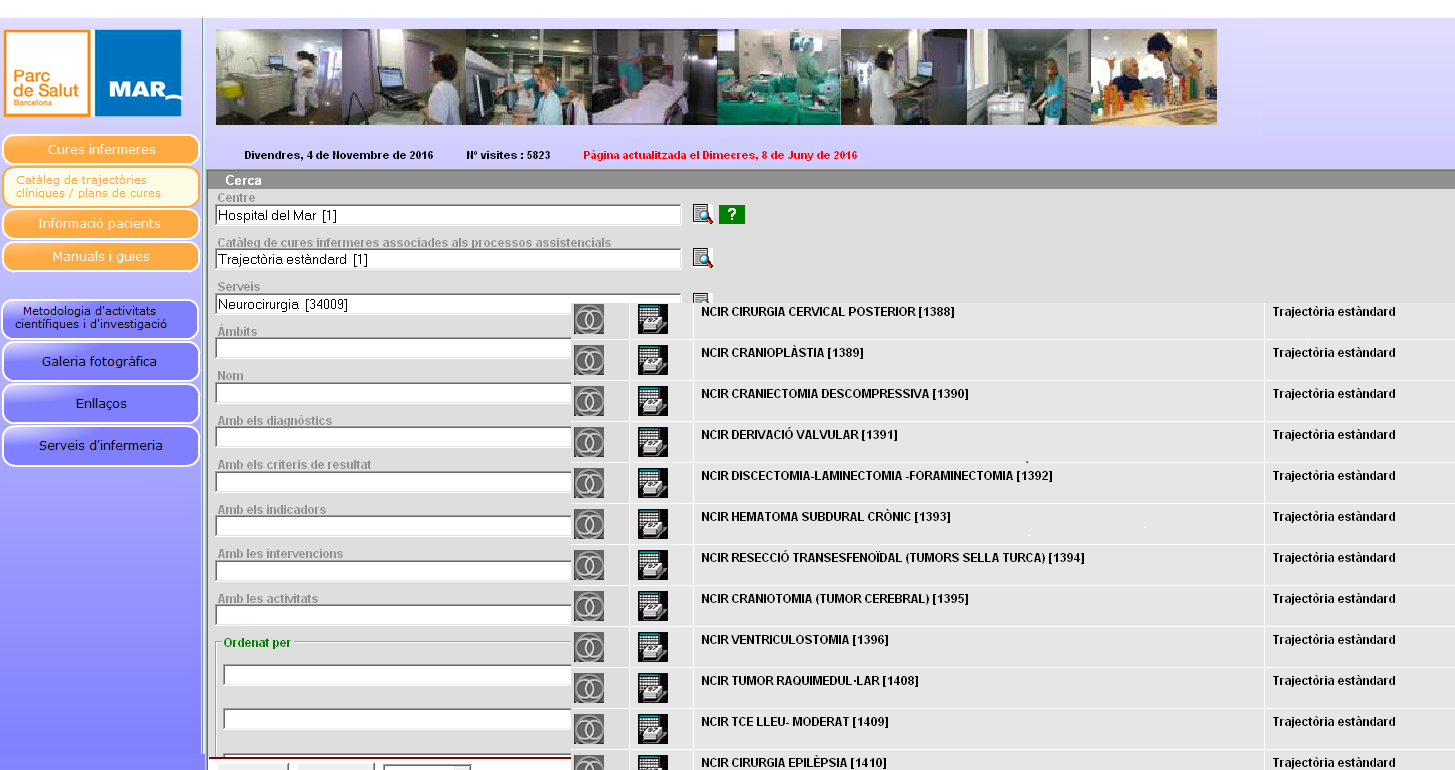1455x770 pixels.
Task: Select Catàleg de trajectòries clíniques menu item
Action: [x=101, y=187]
